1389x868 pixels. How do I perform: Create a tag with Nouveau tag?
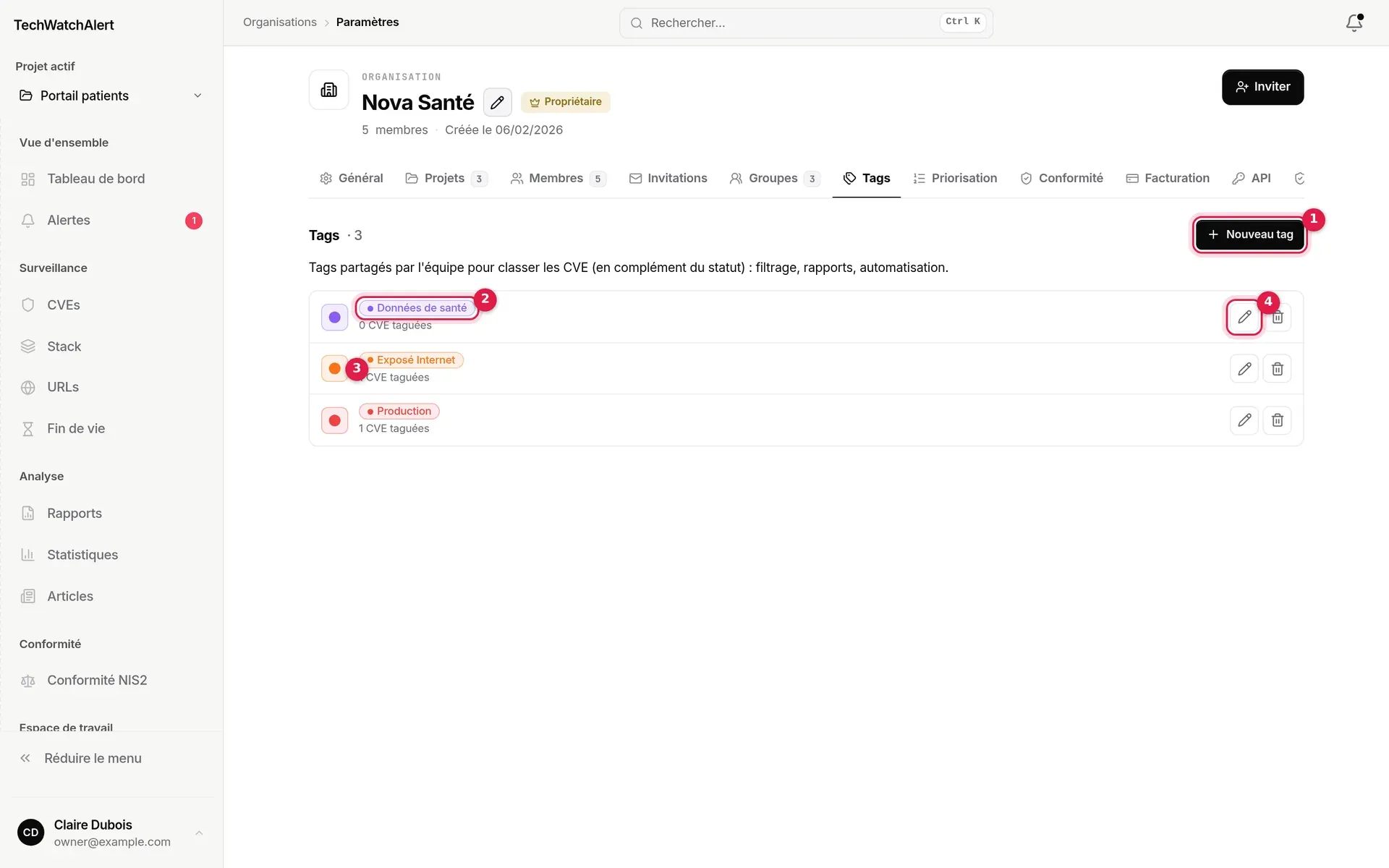click(1250, 234)
